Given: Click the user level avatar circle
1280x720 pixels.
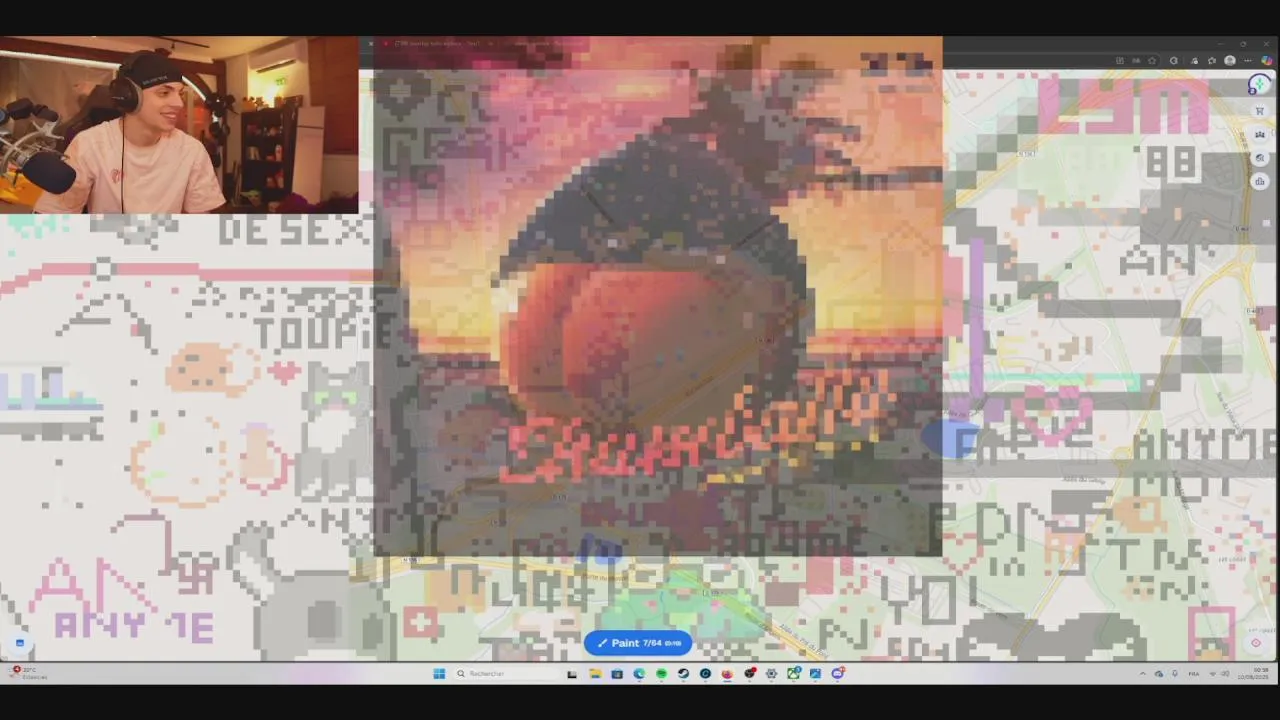Looking at the screenshot, I should (1259, 84).
